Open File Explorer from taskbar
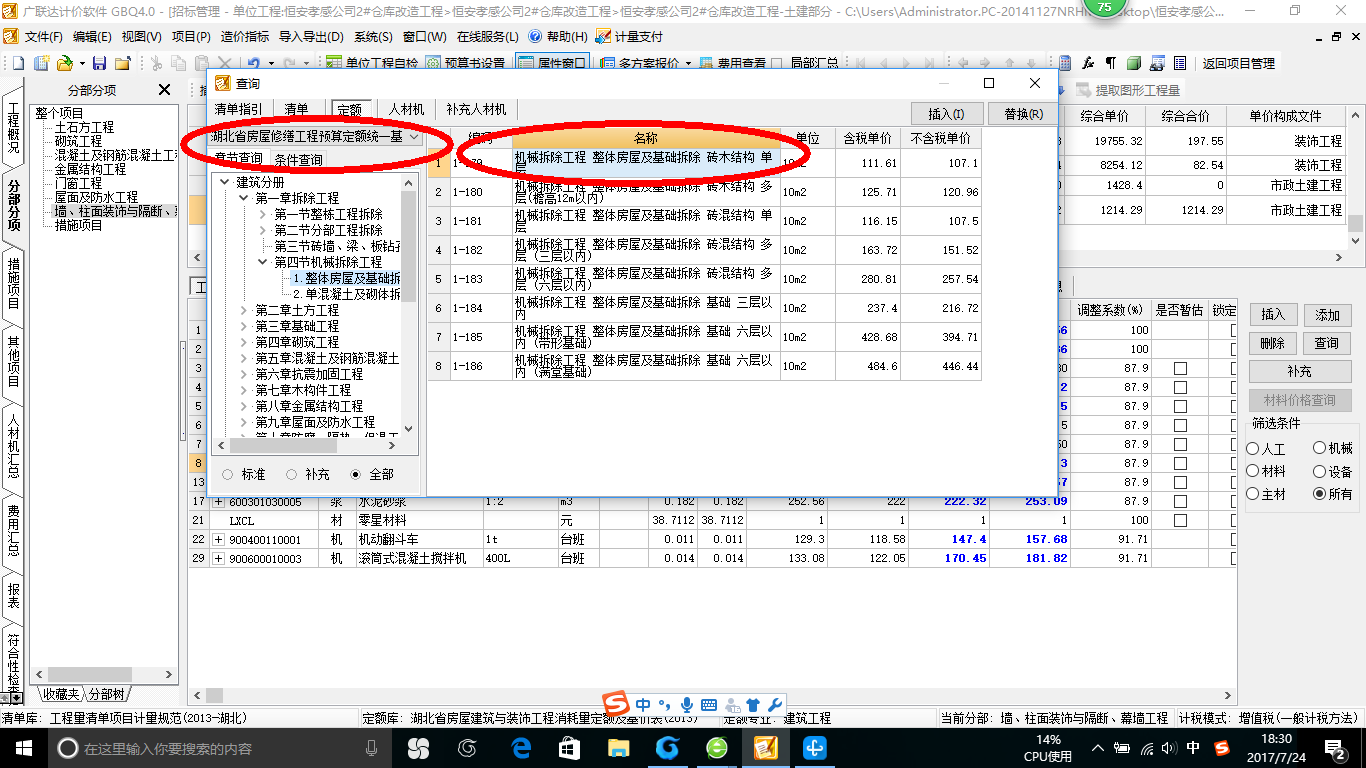 coord(618,748)
